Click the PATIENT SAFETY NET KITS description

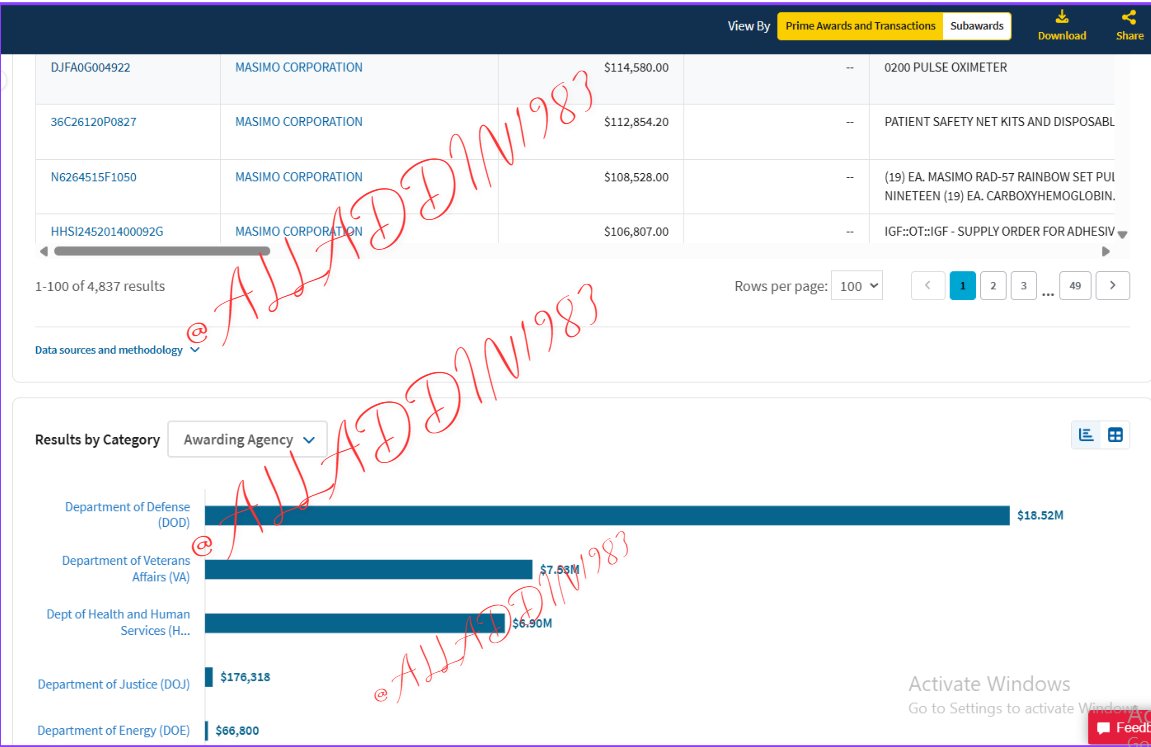(999, 122)
